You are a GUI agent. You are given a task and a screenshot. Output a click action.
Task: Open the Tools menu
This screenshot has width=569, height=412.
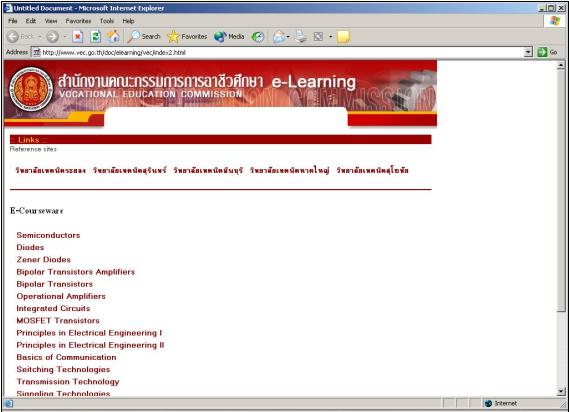click(107, 21)
